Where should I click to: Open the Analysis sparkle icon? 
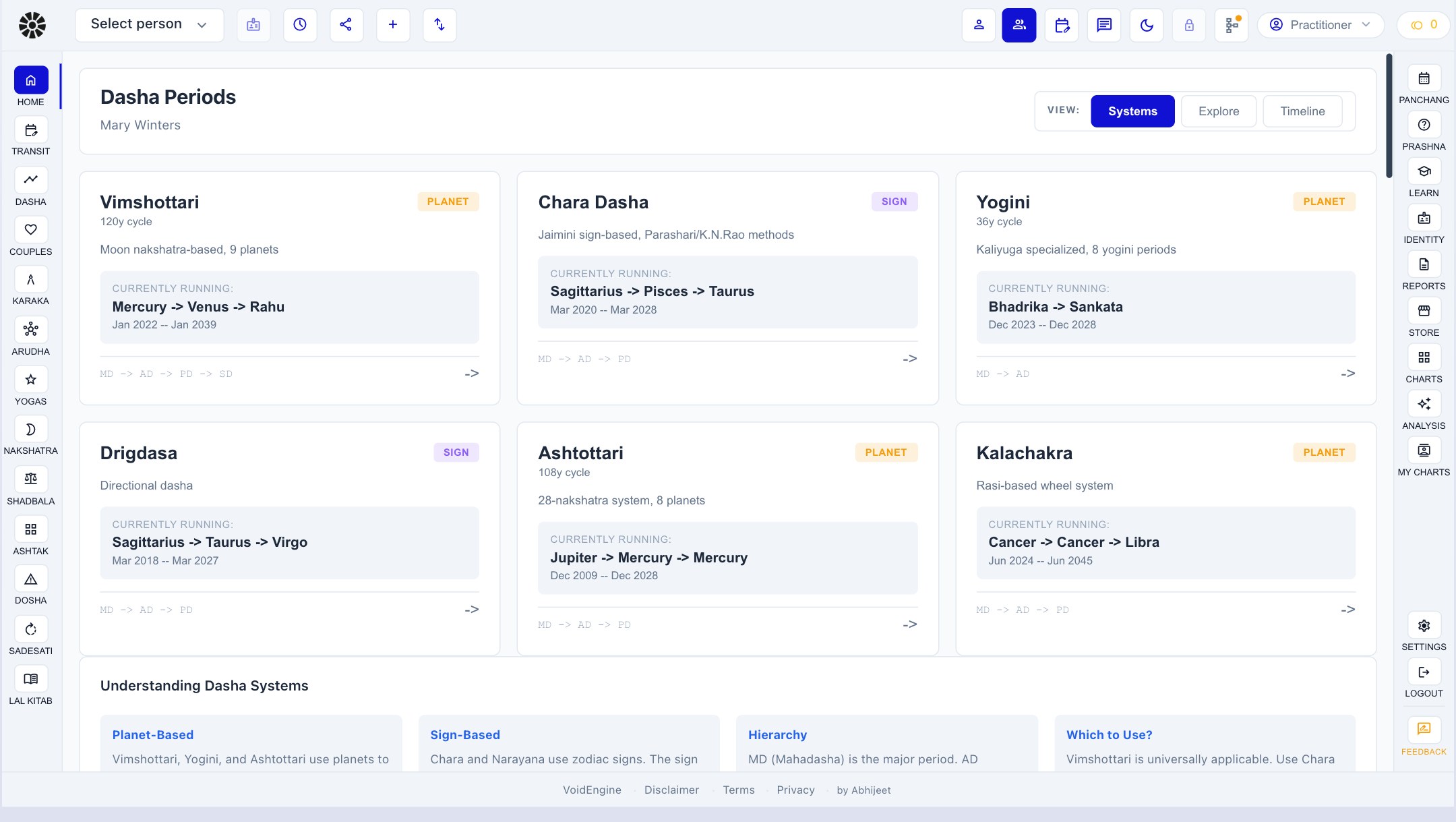pyautogui.click(x=1424, y=404)
